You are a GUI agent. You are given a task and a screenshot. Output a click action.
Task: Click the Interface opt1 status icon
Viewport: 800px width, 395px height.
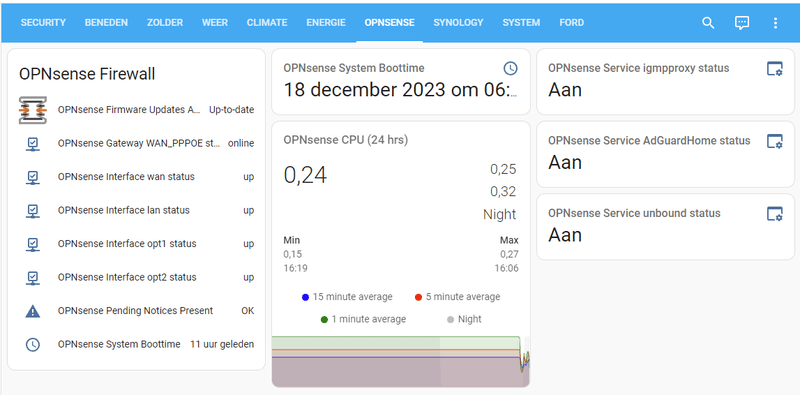pyautogui.click(x=33, y=244)
